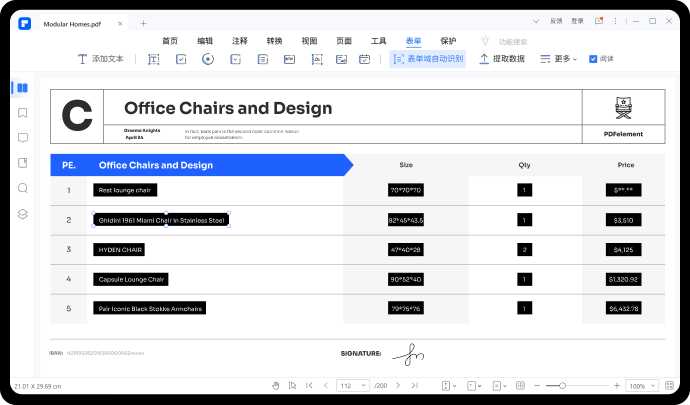This screenshot has width=690, height=405.
Task: Go to the last page
Action: 412,385
